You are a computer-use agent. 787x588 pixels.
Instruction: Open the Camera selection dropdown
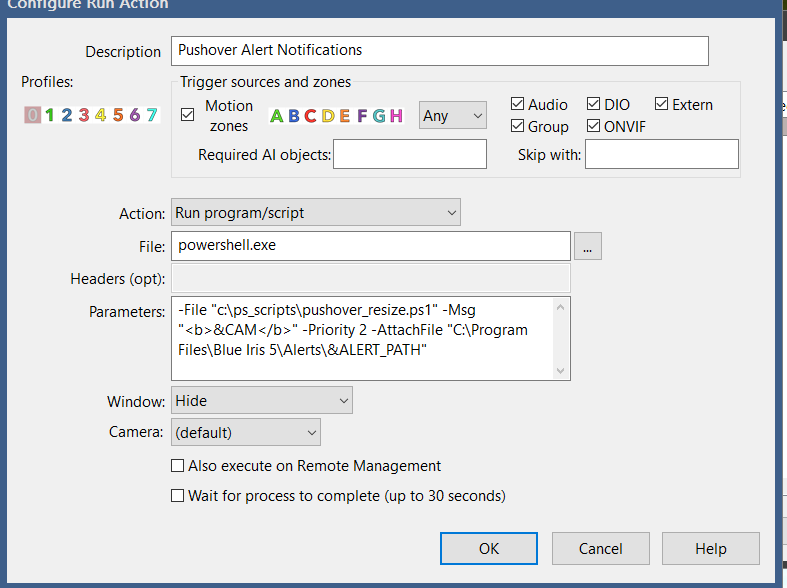pyautogui.click(x=245, y=433)
